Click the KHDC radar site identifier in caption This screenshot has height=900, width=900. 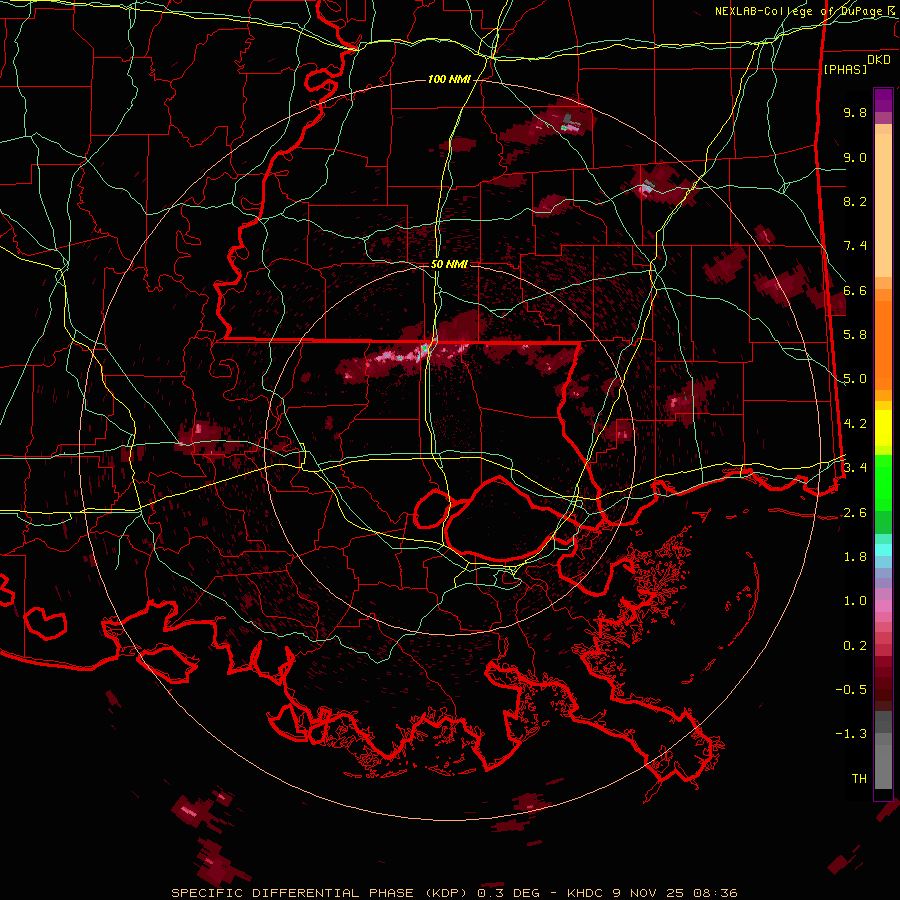pos(583,893)
